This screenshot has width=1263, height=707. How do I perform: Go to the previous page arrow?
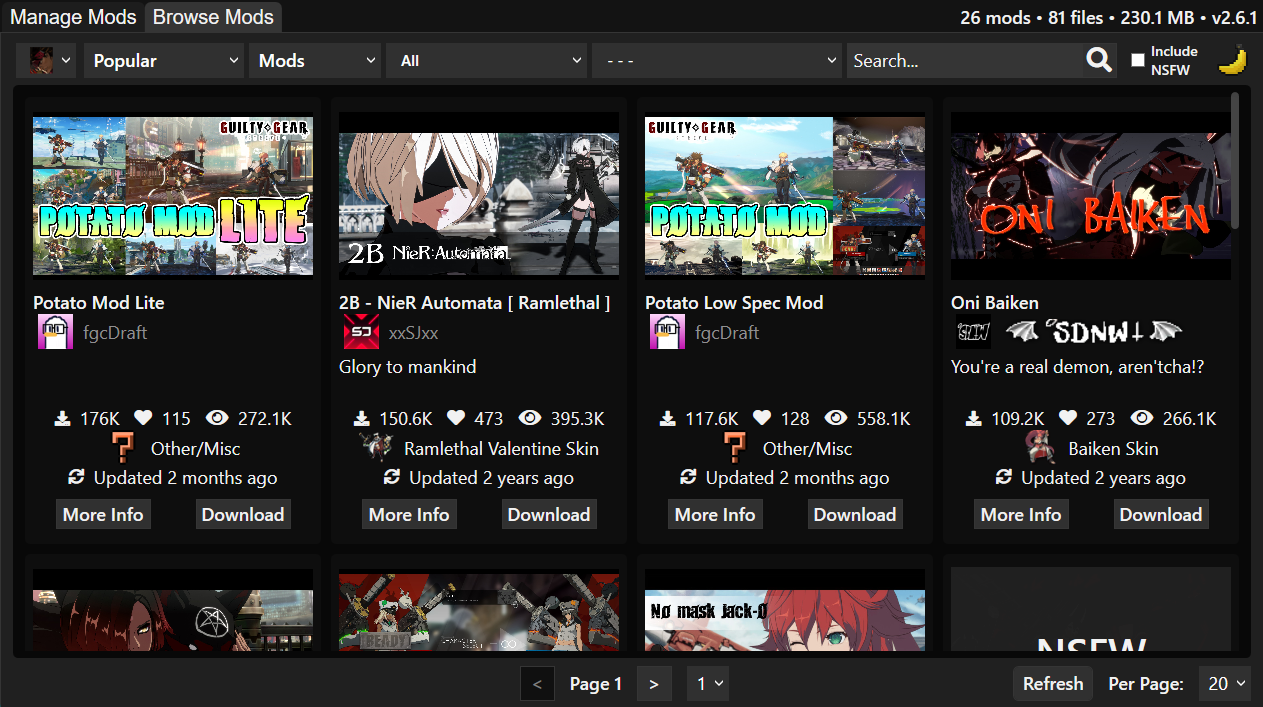click(x=538, y=684)
